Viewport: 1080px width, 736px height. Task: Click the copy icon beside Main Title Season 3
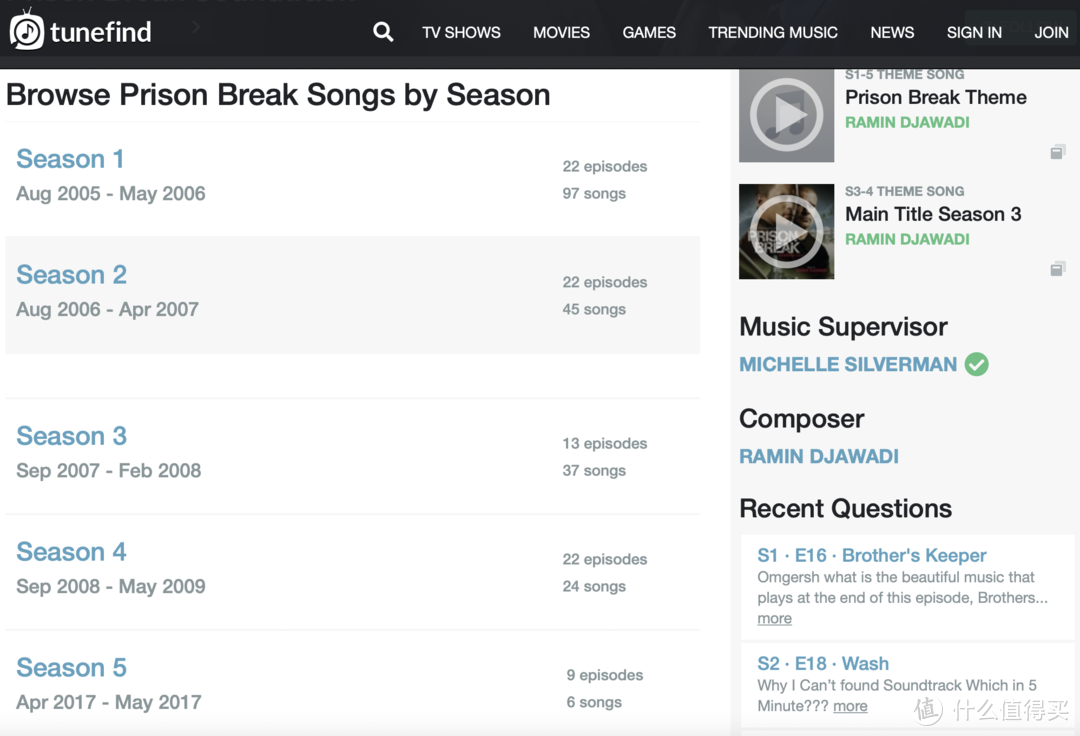1057,269
